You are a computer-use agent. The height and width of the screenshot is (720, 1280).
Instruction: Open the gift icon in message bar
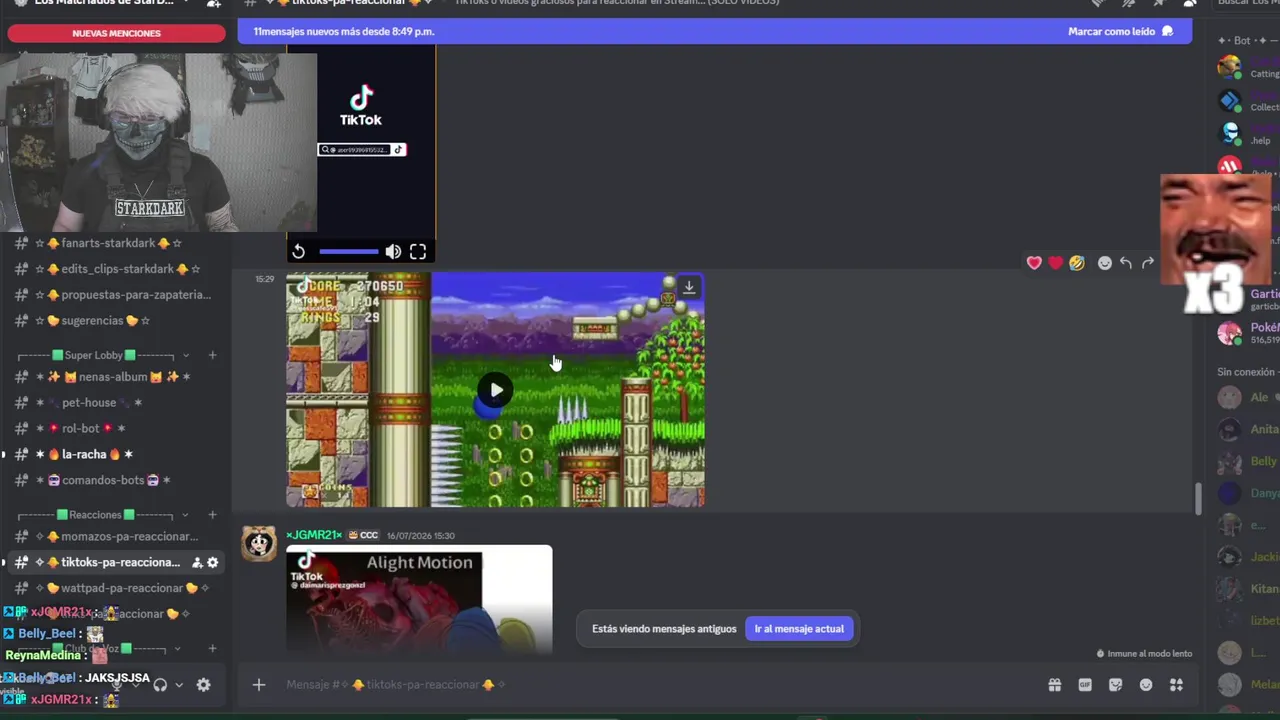tap(1054, 685)
